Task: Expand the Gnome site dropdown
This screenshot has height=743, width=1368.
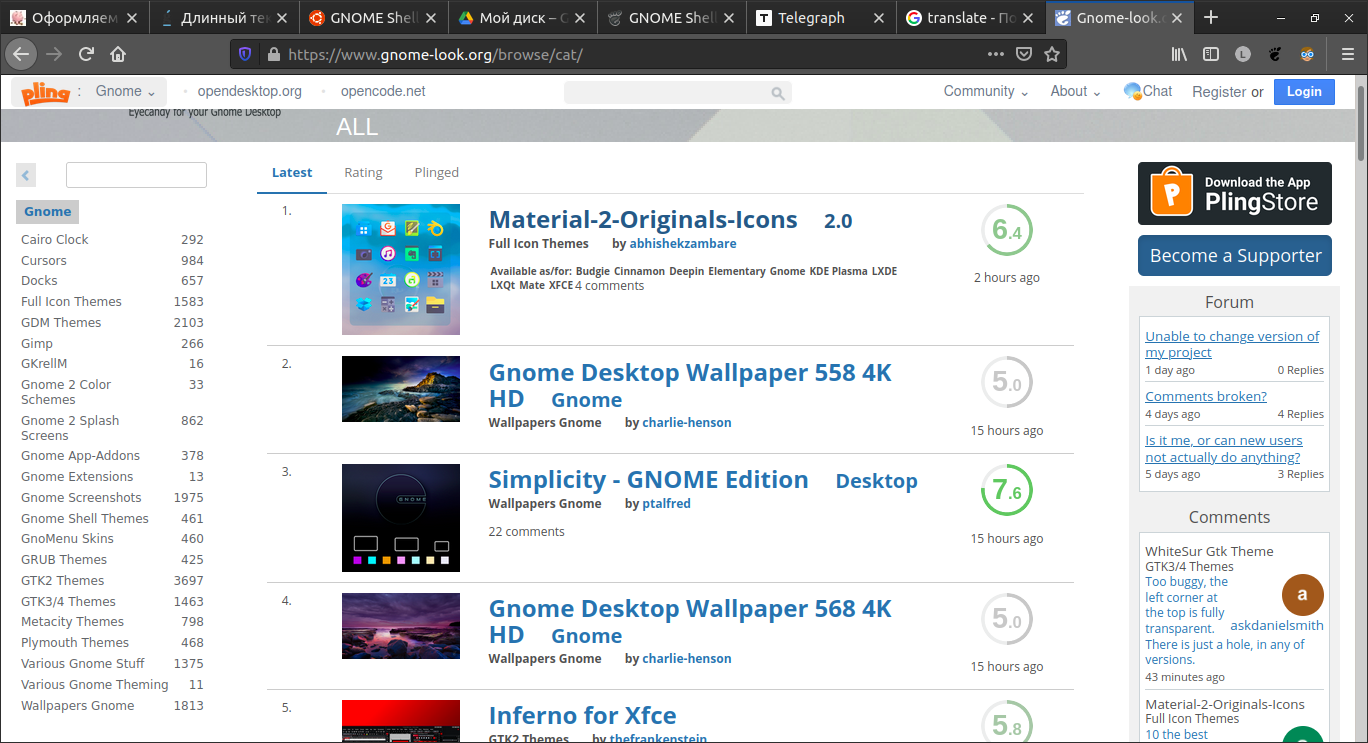Action: (x=125, y=91)
